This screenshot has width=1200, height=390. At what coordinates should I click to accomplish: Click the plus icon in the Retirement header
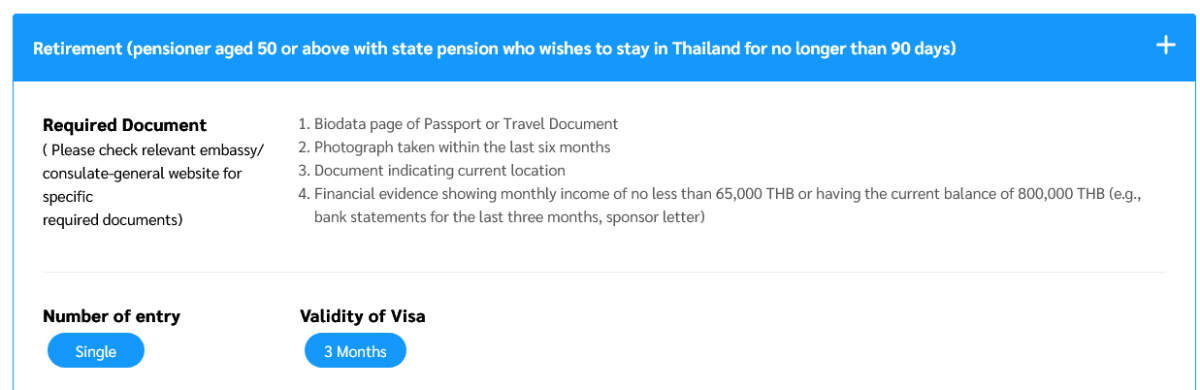1165,46
